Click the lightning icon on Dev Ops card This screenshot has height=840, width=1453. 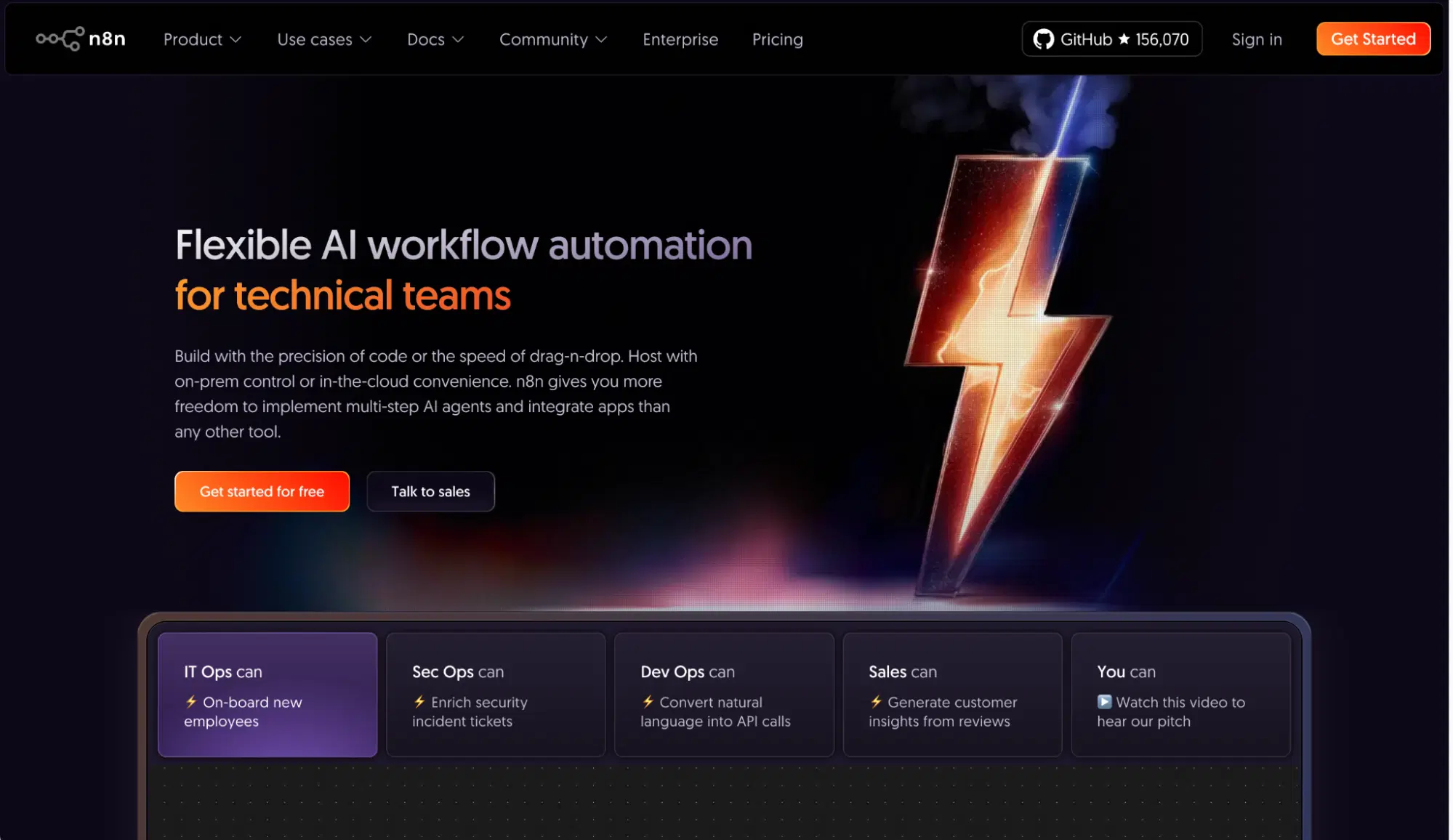(x=648, y=701)
